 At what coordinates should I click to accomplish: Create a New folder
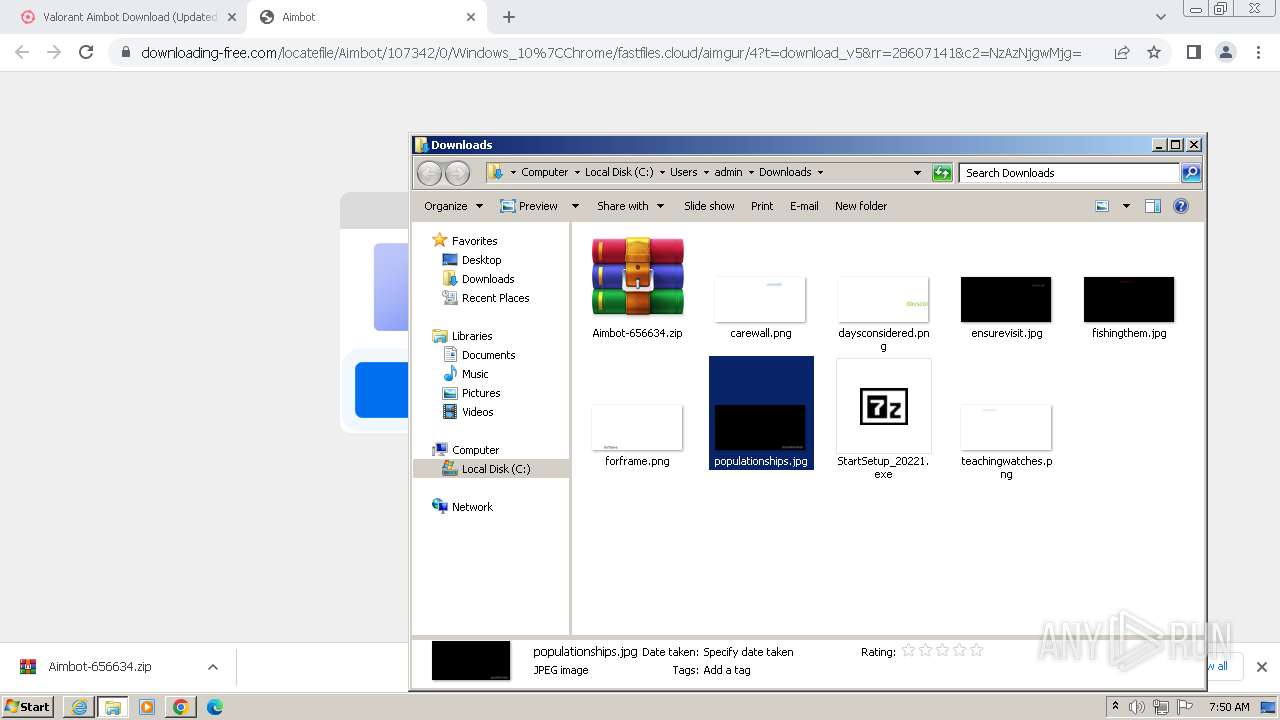tap(861, 206)
